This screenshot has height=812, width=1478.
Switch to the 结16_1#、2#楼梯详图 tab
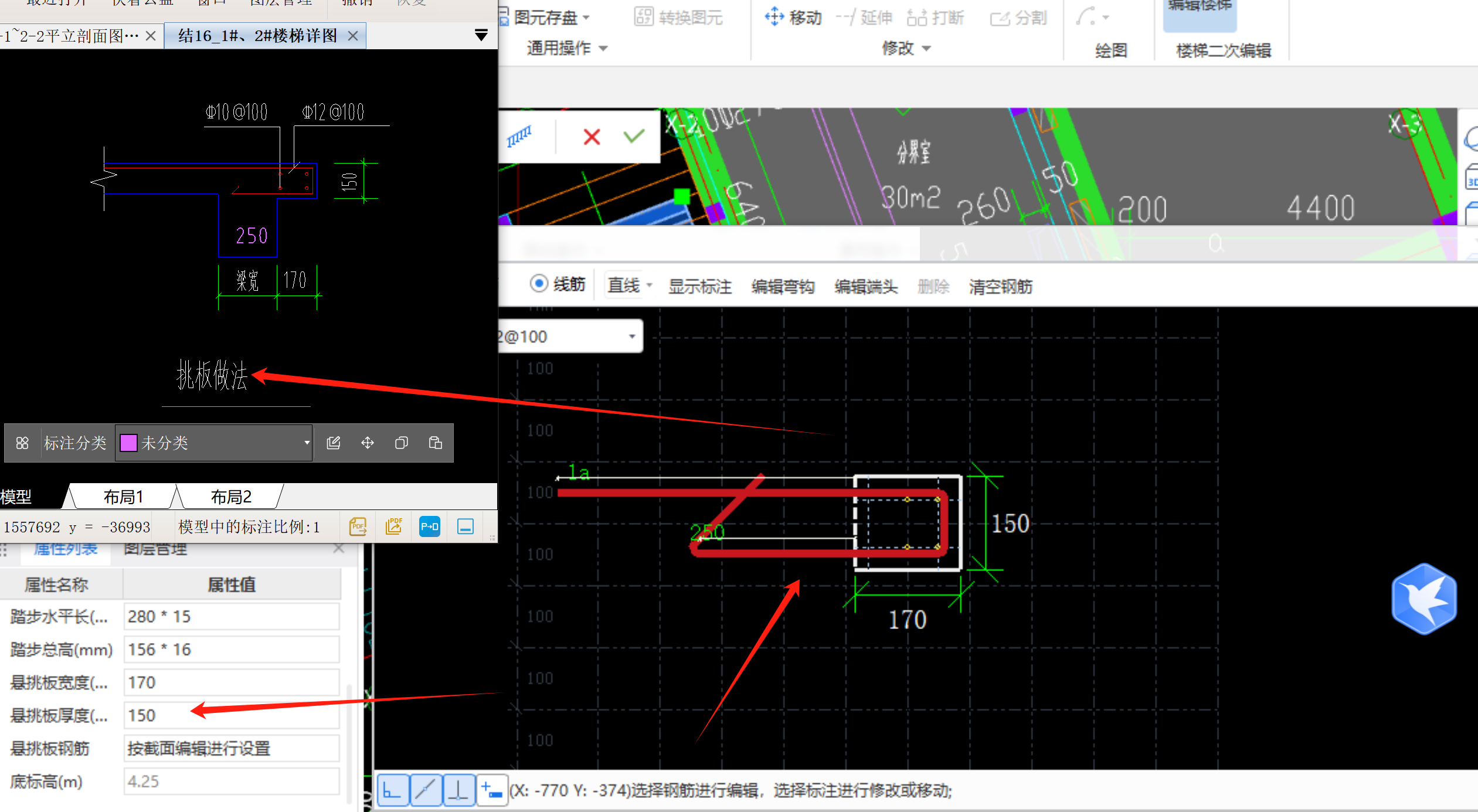point(257,36)
